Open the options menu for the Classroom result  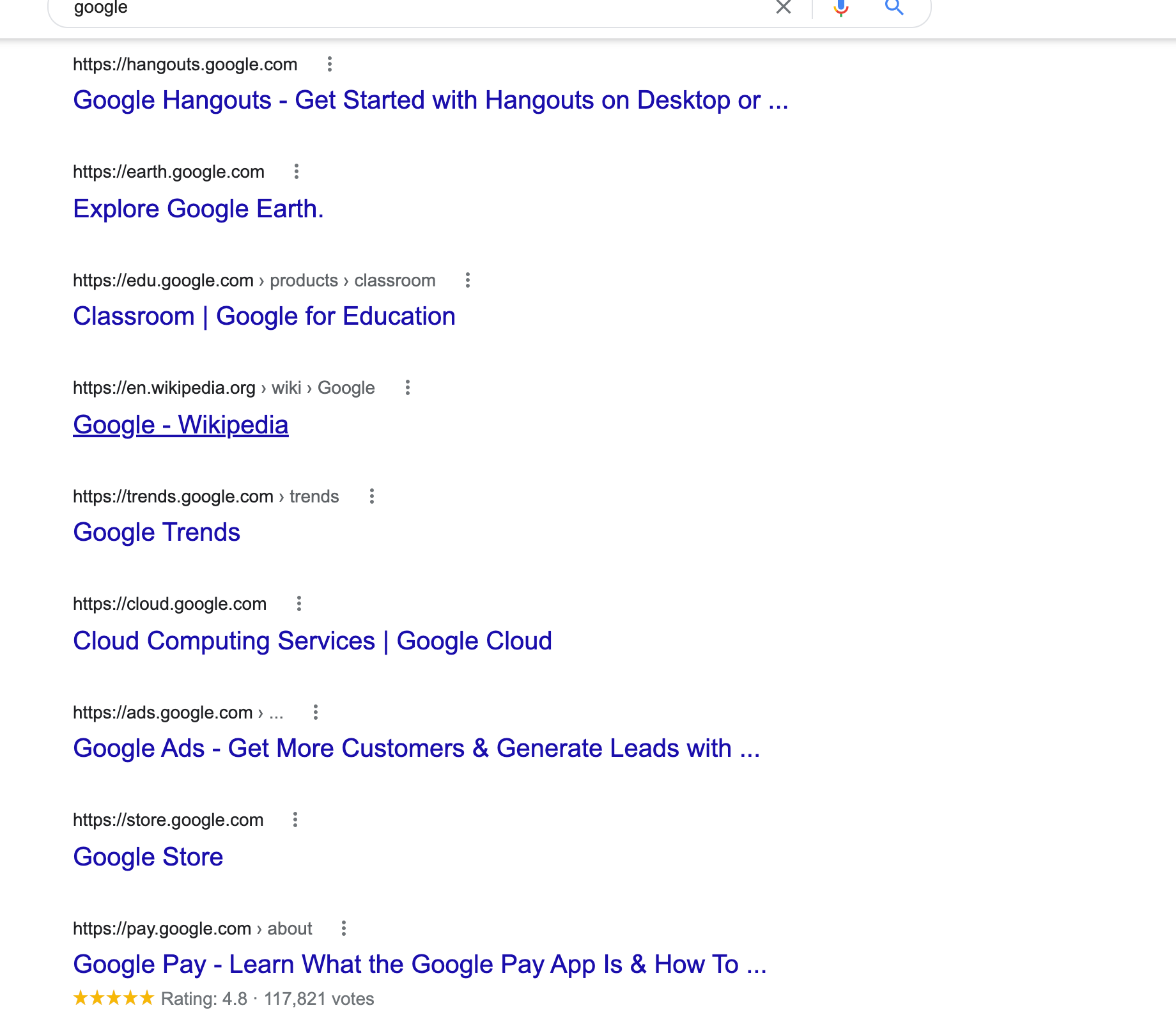click(x=467, y=280)
